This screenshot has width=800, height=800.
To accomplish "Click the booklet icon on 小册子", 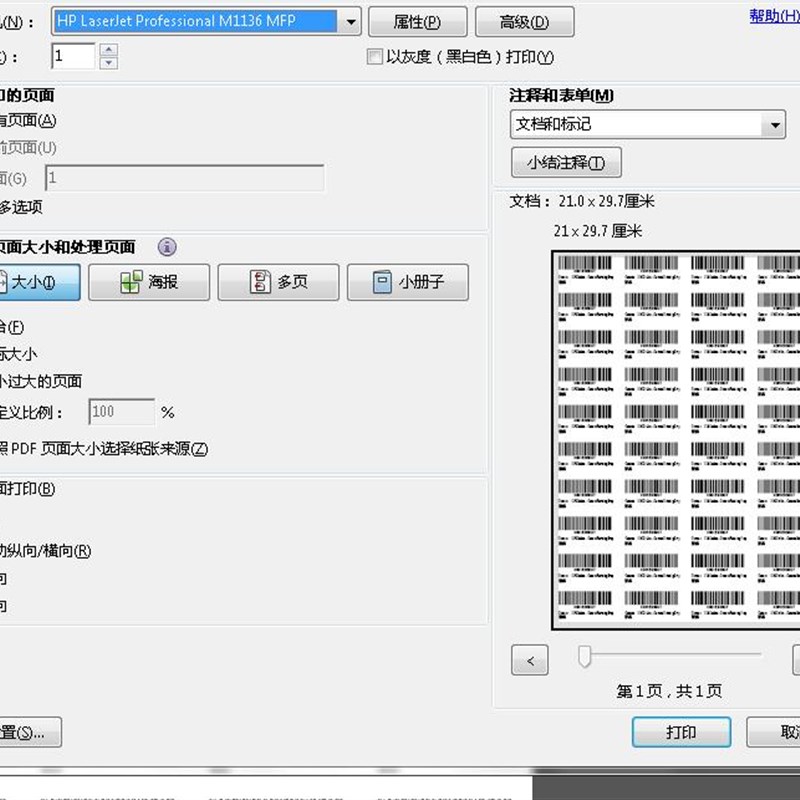I will tap(382, 282).
